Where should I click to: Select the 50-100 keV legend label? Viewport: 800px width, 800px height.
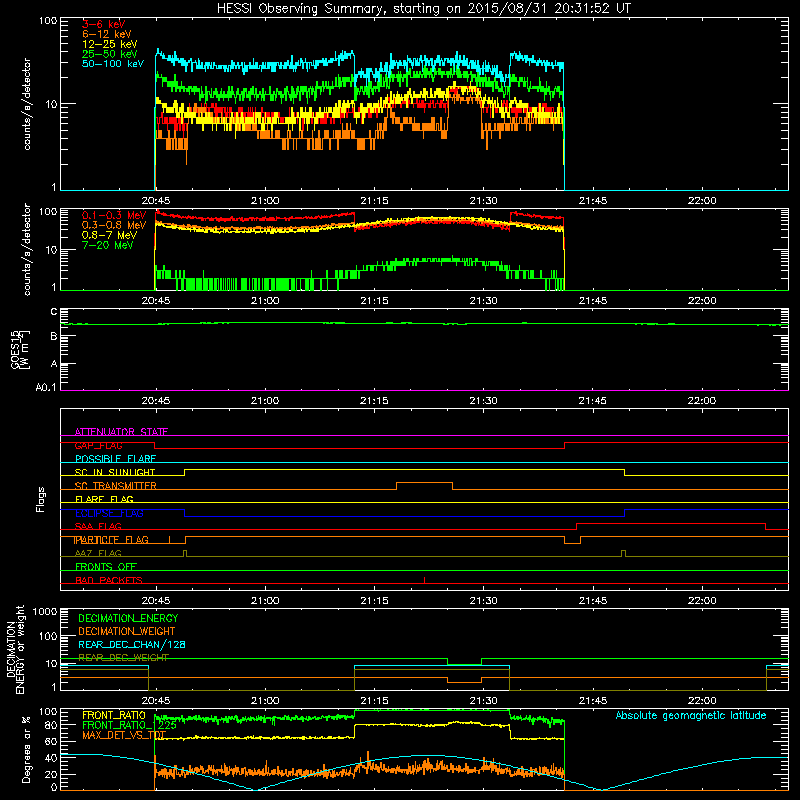113,63
